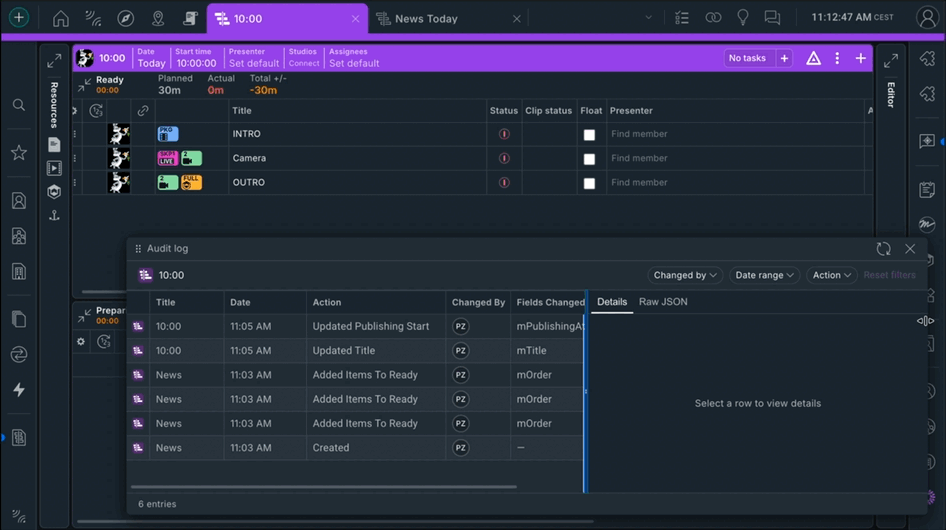Screen dimensions: 946x530
Task: Click the No tasks button
Action: [747, 59]
